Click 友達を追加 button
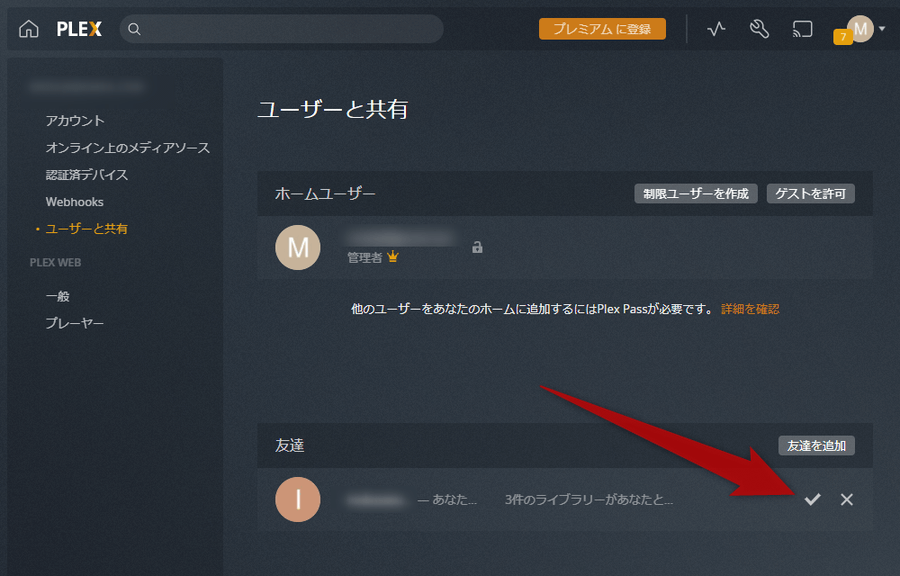 click(816, 446)
